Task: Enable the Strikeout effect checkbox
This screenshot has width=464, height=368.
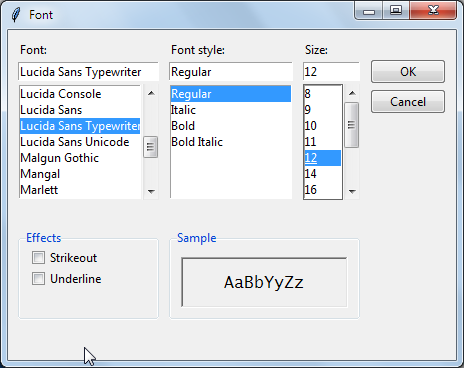Action: 38,258
